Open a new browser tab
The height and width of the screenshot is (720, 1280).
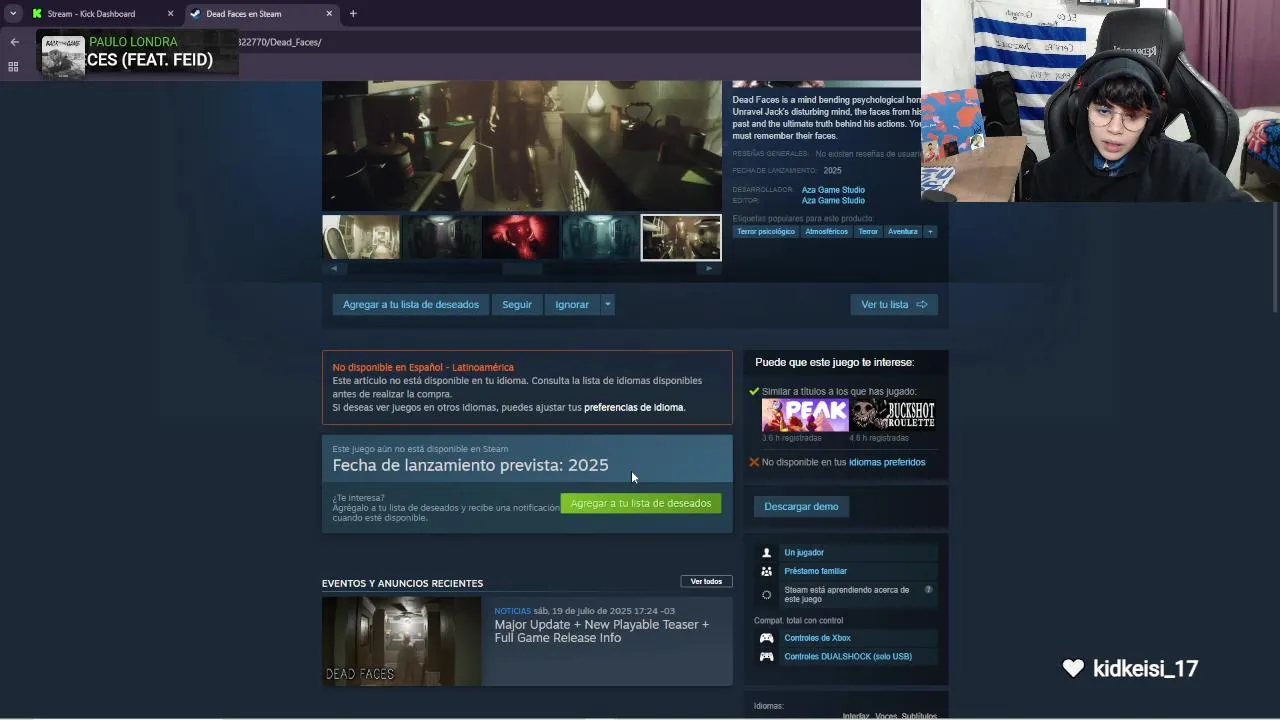pos(353,14)
